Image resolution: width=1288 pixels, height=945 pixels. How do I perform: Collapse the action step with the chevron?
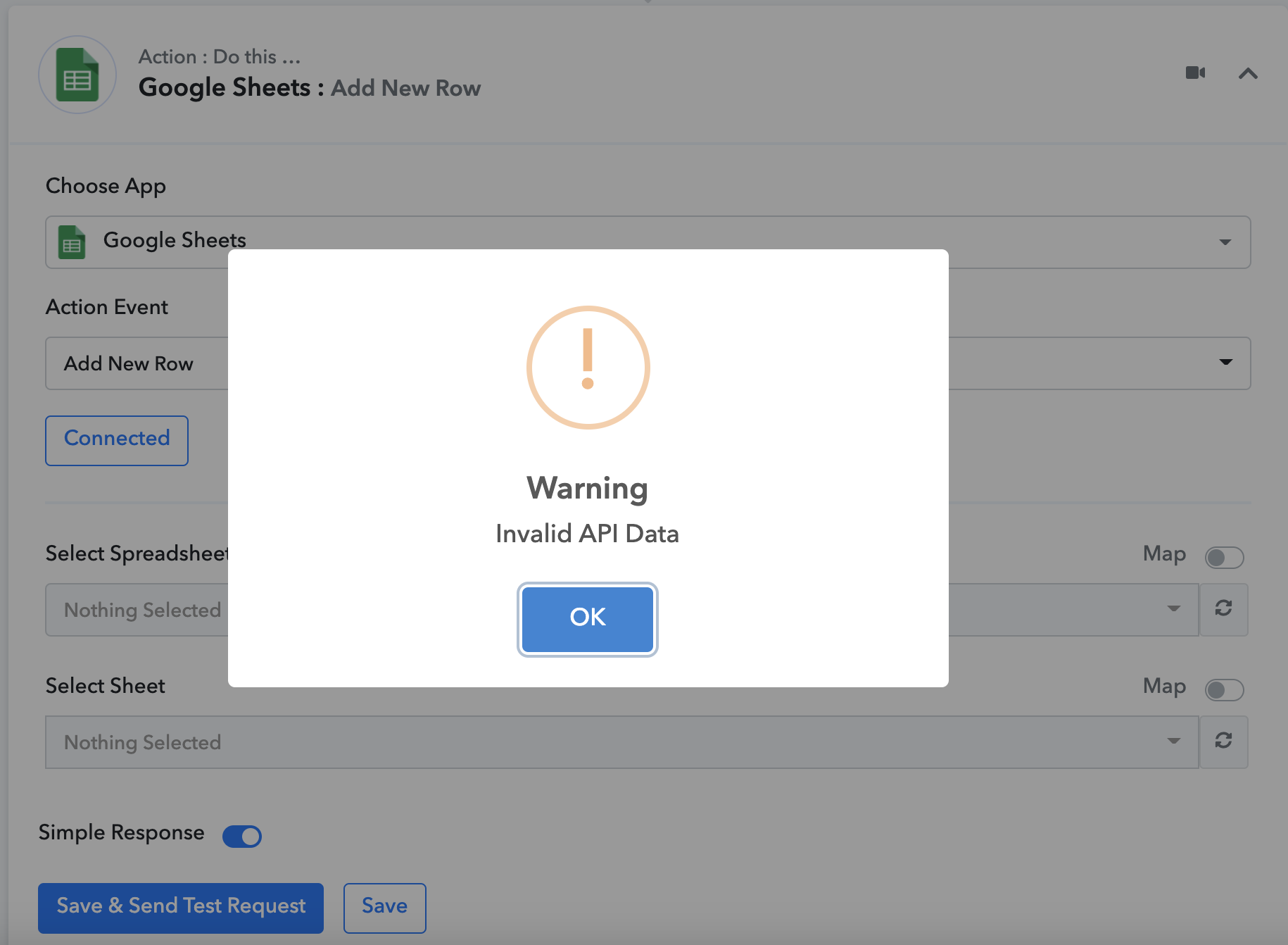point(1248,73)
